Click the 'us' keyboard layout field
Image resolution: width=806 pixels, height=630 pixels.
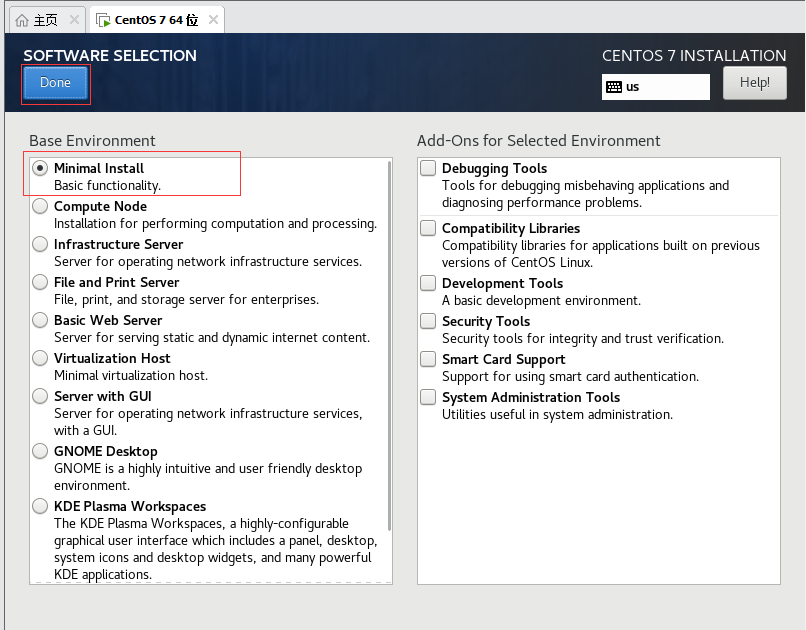coord(656,87)
